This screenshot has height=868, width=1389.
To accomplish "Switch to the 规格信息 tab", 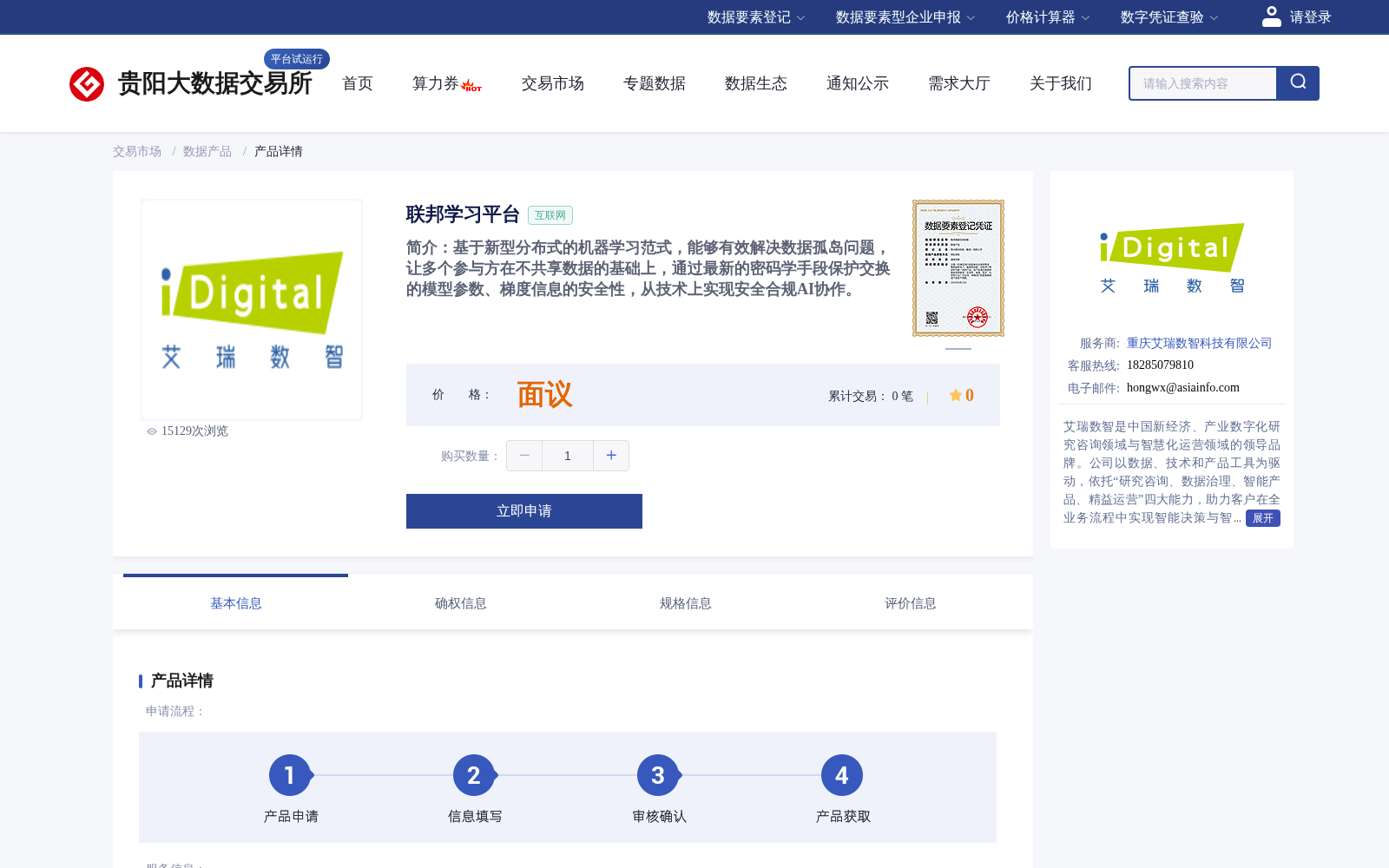I will pos(686,603).
